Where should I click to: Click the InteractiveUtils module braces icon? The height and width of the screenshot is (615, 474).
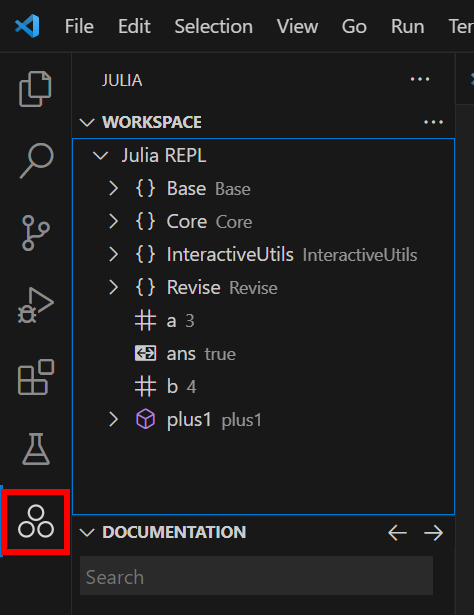(145, 255)
